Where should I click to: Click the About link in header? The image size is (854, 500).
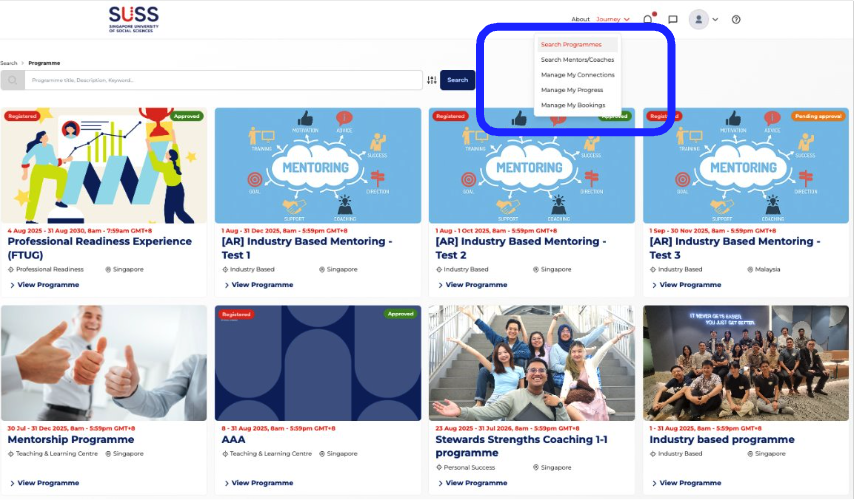tap(580, 19)
